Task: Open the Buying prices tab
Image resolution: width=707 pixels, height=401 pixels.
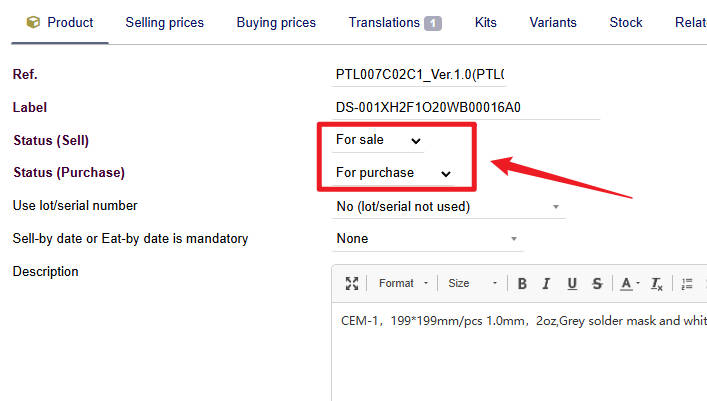Action: tap(276, 22)
